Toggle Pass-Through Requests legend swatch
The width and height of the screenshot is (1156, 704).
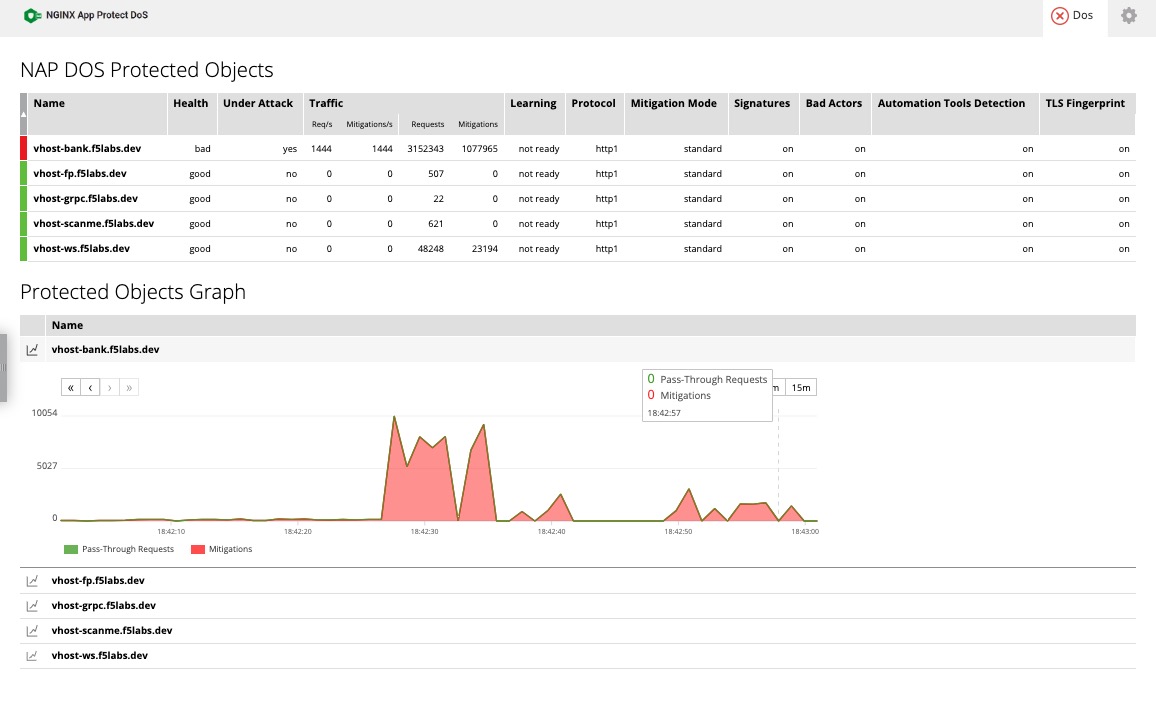click(x=71, y=549)
